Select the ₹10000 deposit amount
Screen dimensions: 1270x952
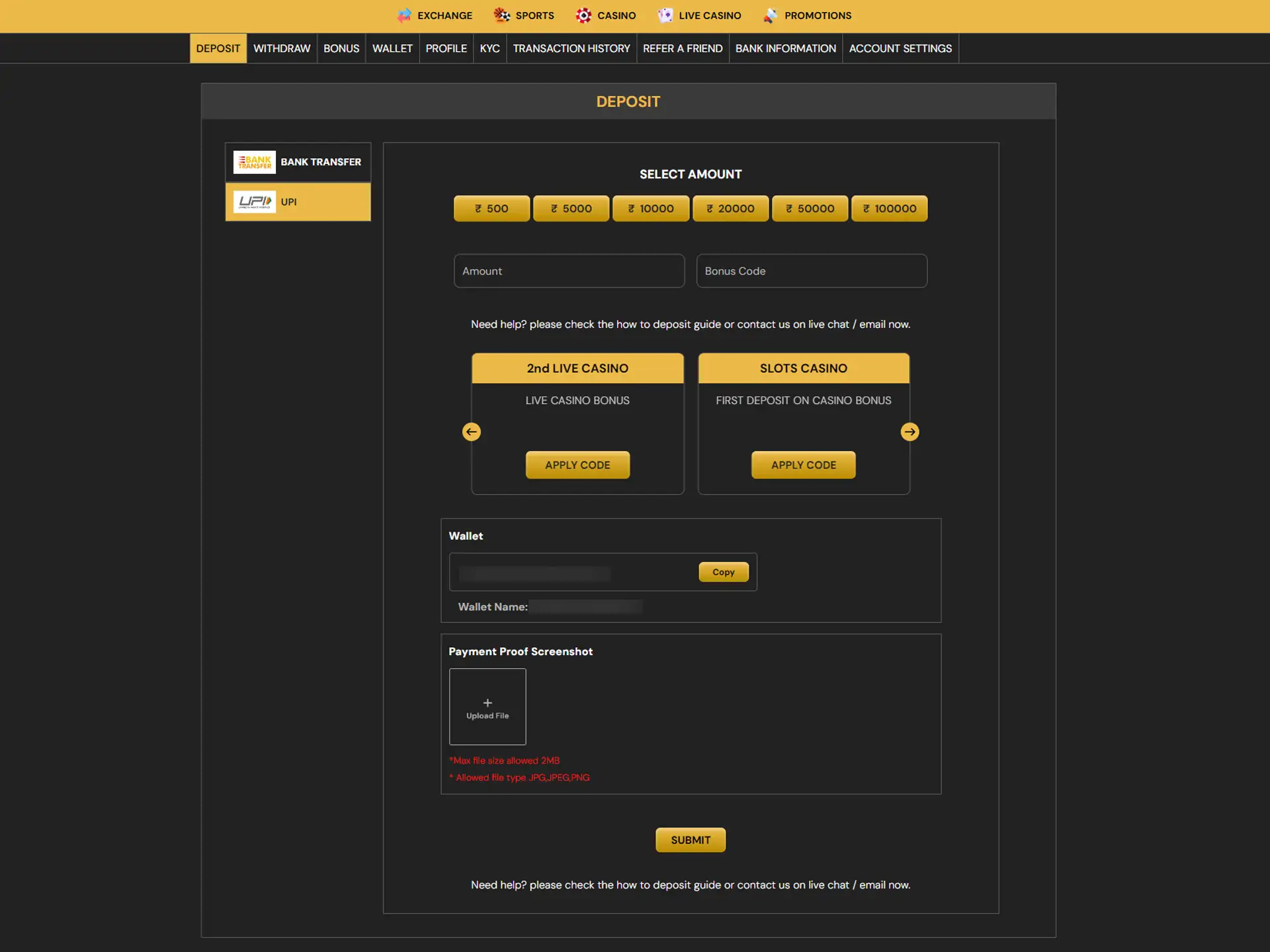[651, 208]
